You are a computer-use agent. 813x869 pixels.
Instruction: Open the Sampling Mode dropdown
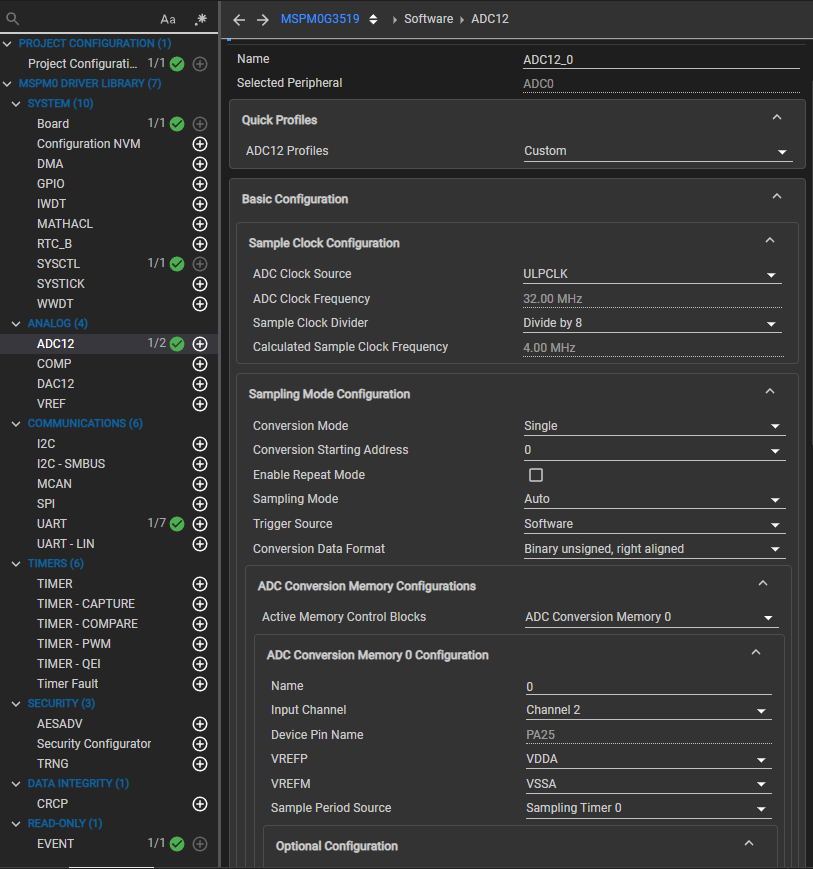tap(655, 499)
